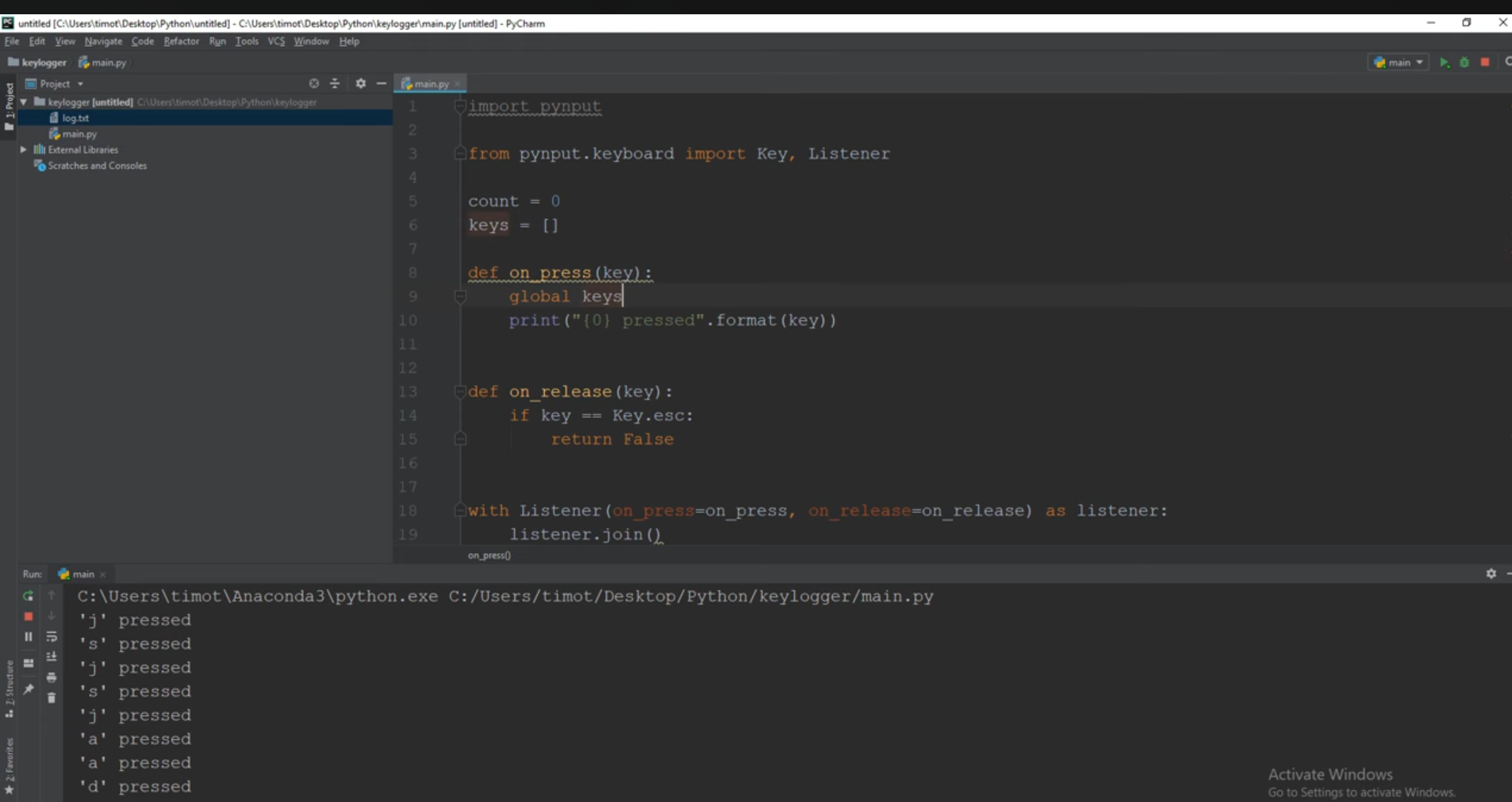Click the keylogger breadcrumb in navigation bar
The height and width of the screenshot is (802, 1512).
pyautogui.click(x=37, y=63)
